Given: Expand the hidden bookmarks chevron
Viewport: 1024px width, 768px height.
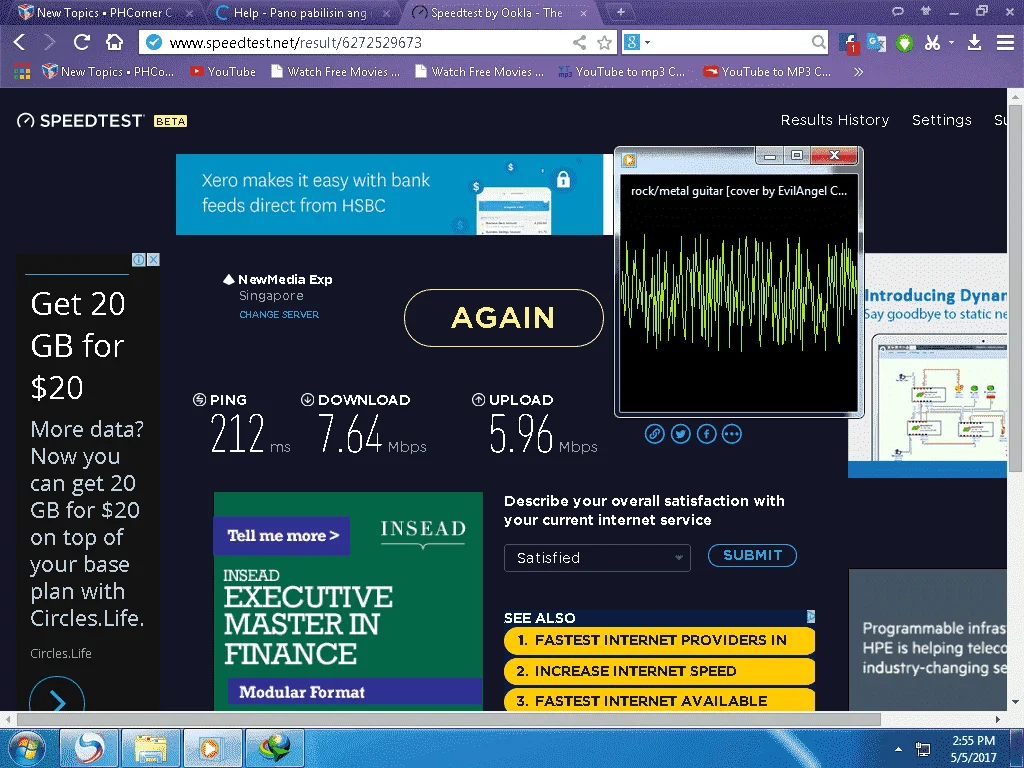Looking at the screenshot, I should 858,72.
